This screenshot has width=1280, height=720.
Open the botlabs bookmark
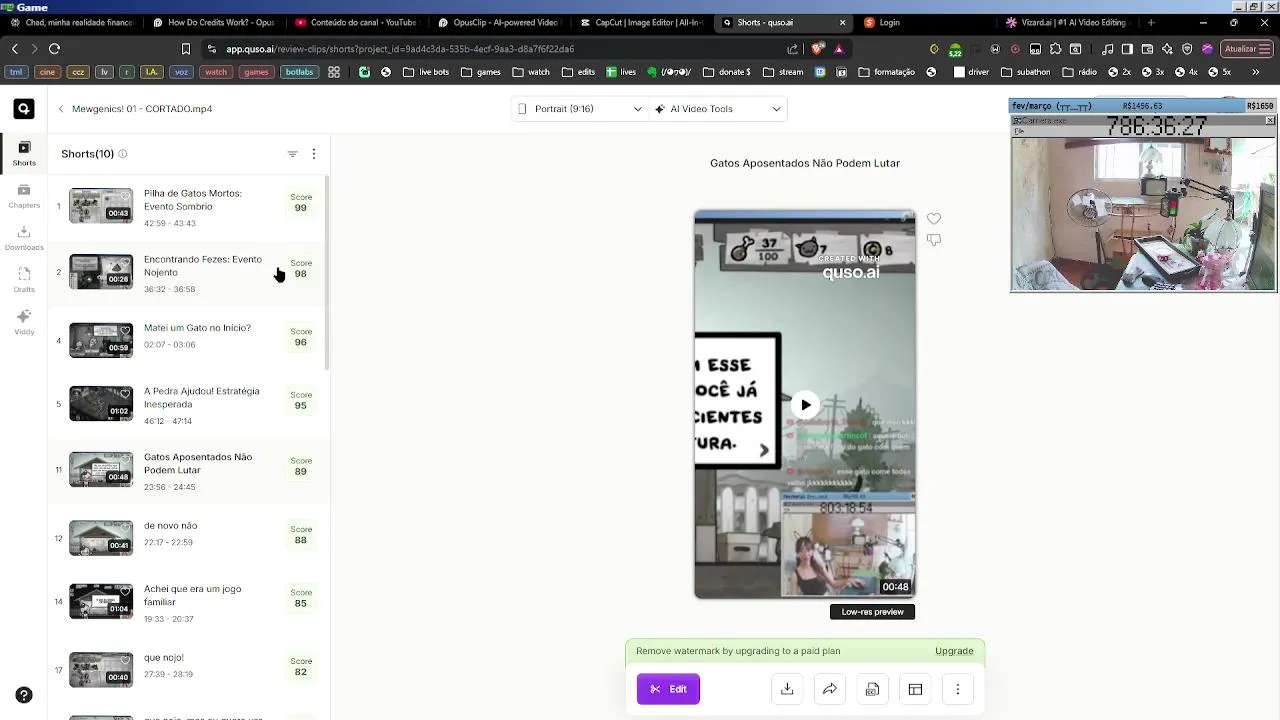[299, 72]
